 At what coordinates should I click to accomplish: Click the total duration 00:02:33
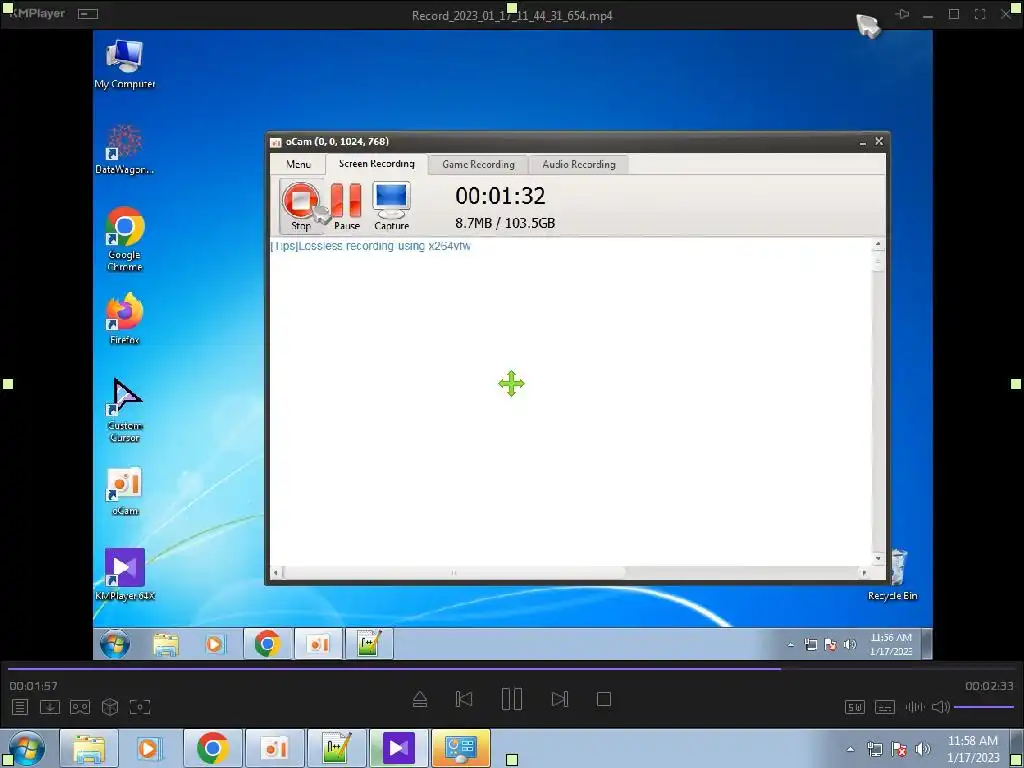pyautogui.click(x=989, y=686)
